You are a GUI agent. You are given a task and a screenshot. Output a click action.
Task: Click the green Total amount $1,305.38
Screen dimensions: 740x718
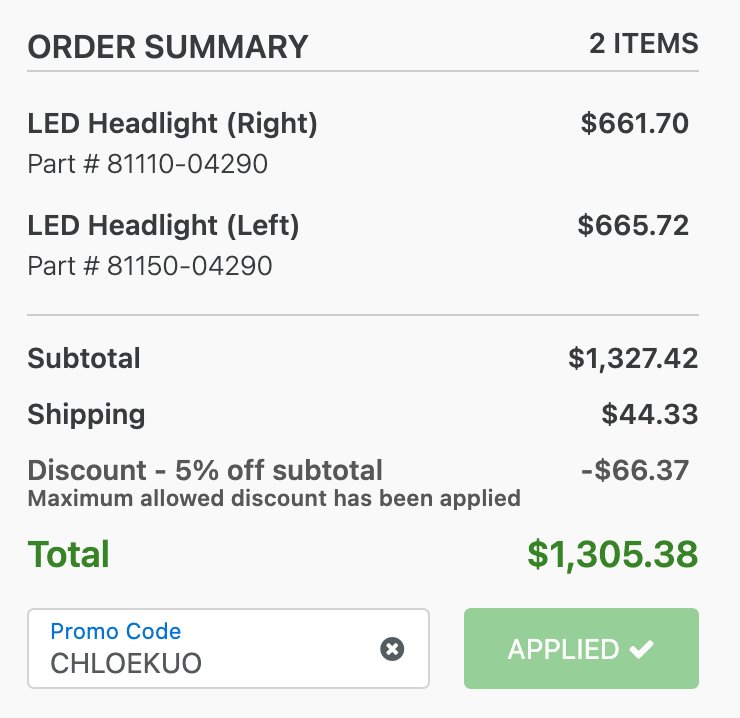pyautogui.click(x=613, y=554)
